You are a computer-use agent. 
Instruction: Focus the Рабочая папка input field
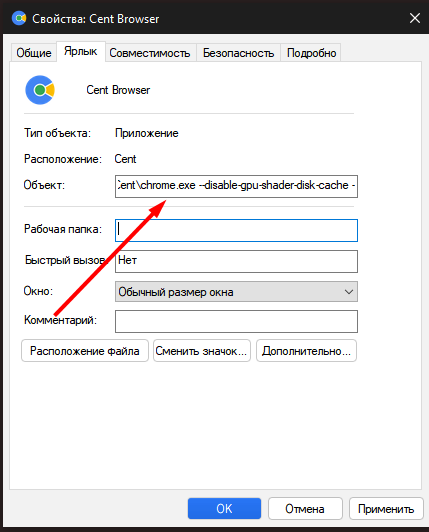(236, 230)
